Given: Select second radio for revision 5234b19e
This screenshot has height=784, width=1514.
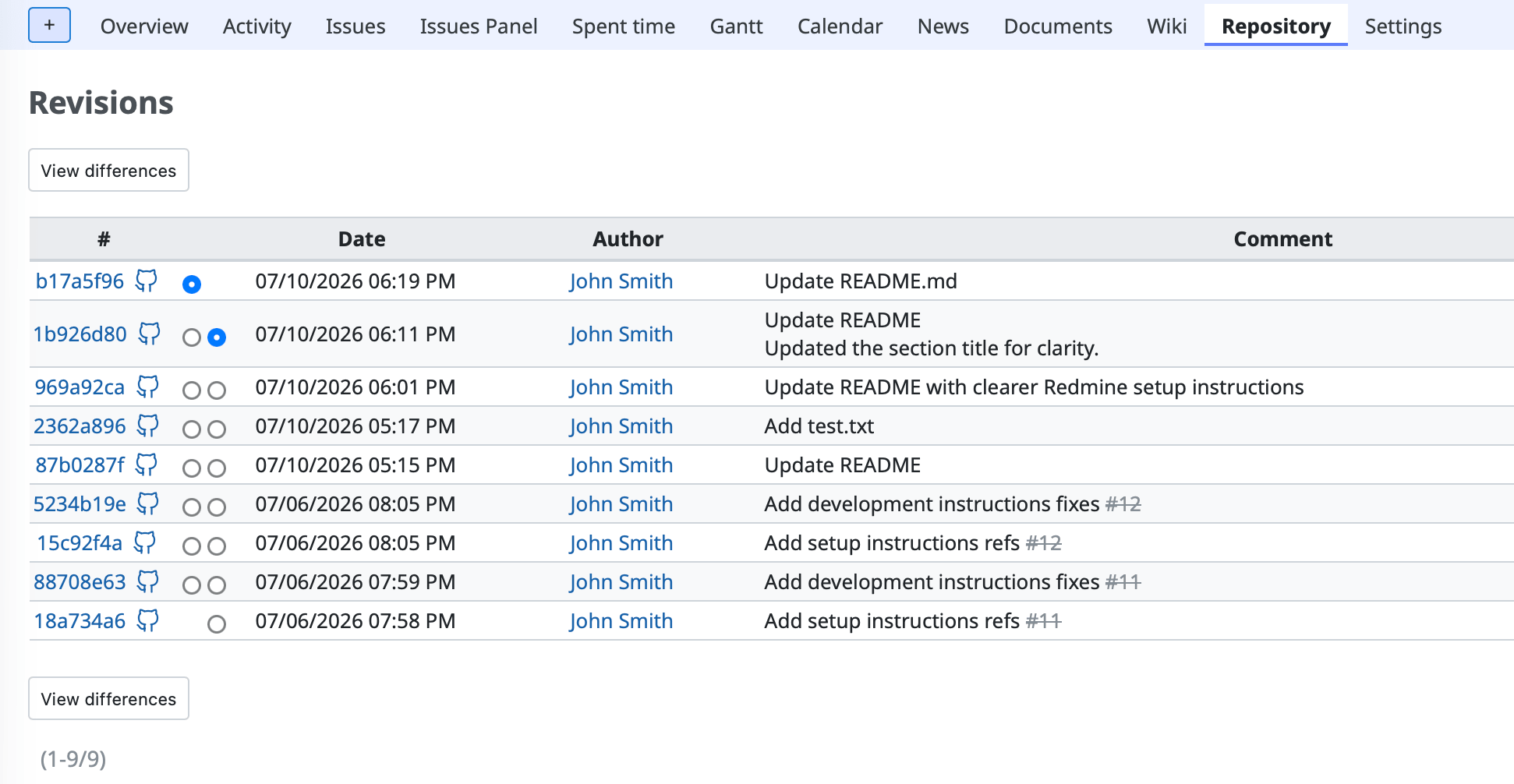Looking at the screenshot, I should coord(217,507).
